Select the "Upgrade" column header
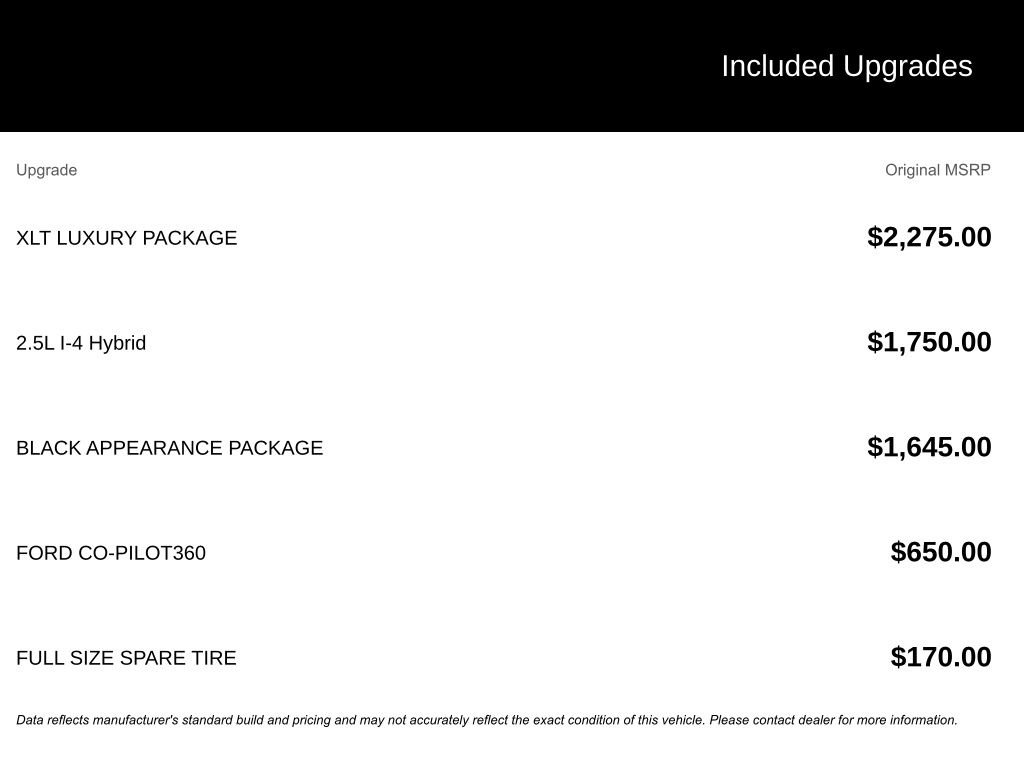 [x=46, y=170]
